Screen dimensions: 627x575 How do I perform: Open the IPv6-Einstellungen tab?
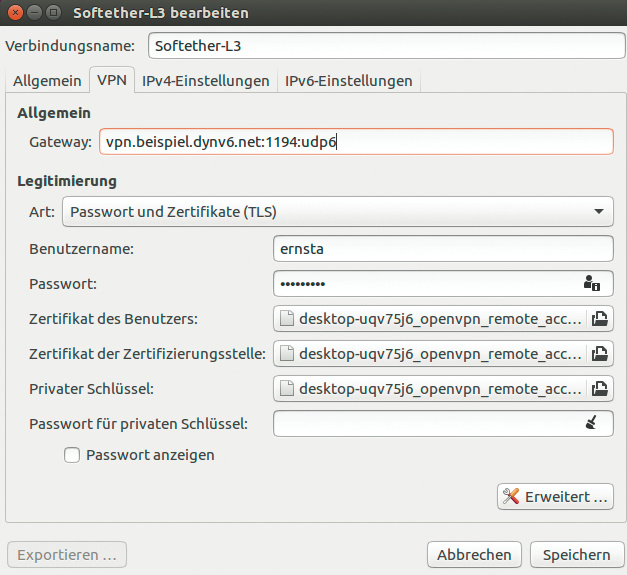348,81
